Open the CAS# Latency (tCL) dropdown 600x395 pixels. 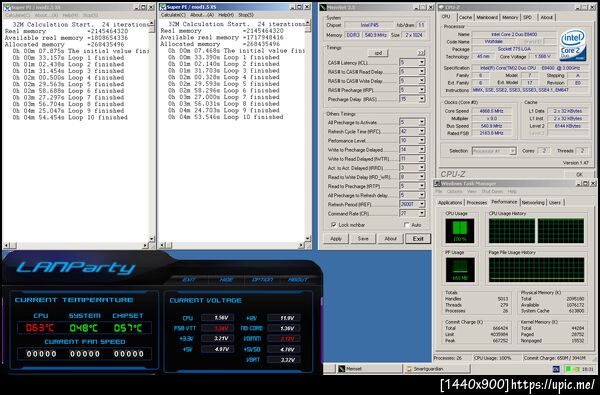[x=421, y=62]
